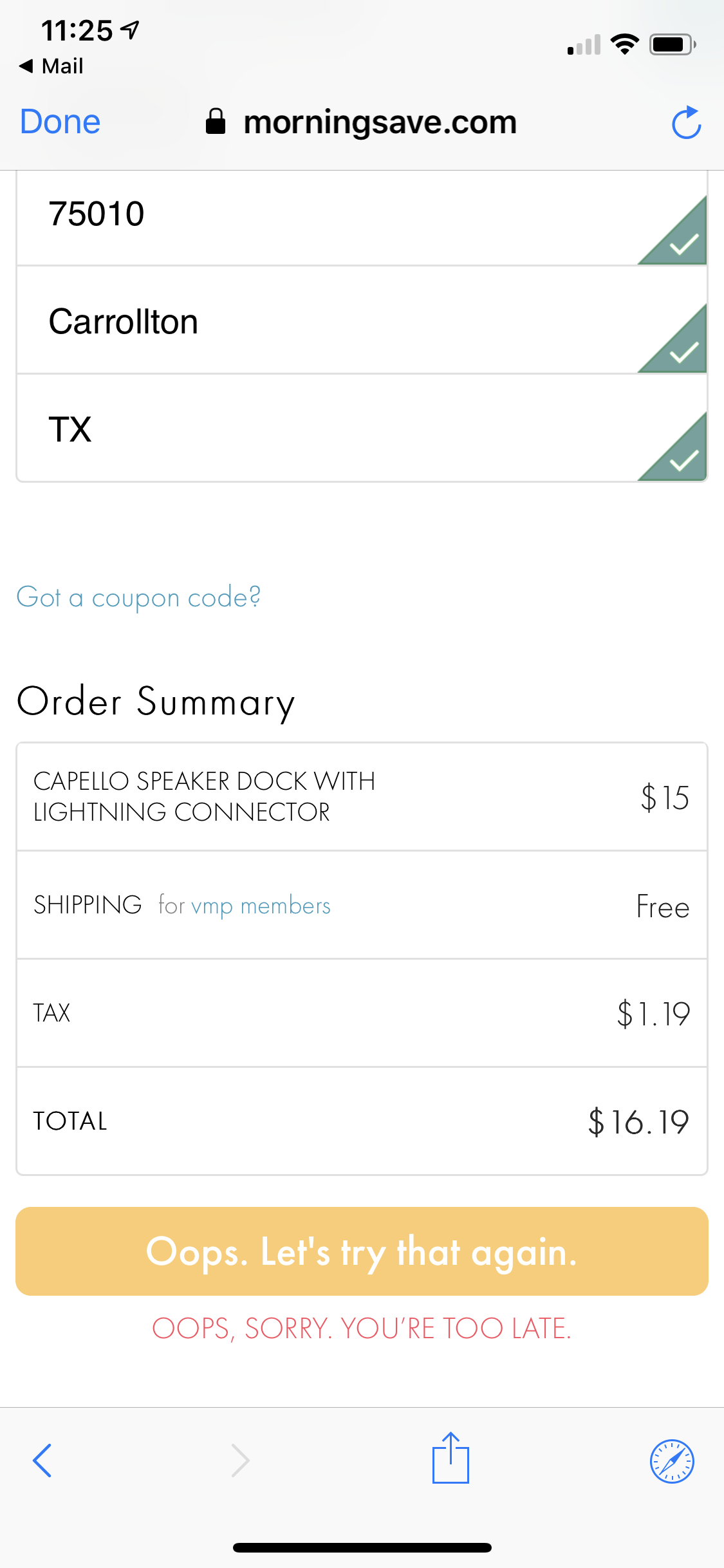Tap the Capello Speaker Dock item row

[x=362, y=797]
